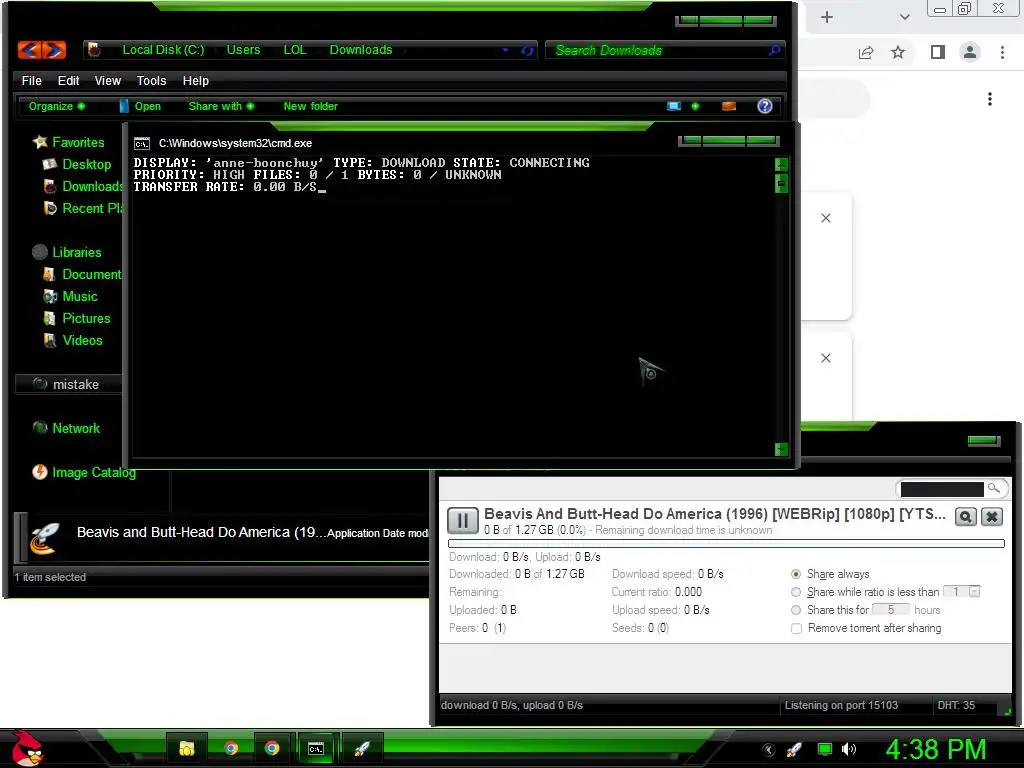Open the ratio value dropdown
Viewport: 1024px width, 768px height.
click(x=974, y=592)
